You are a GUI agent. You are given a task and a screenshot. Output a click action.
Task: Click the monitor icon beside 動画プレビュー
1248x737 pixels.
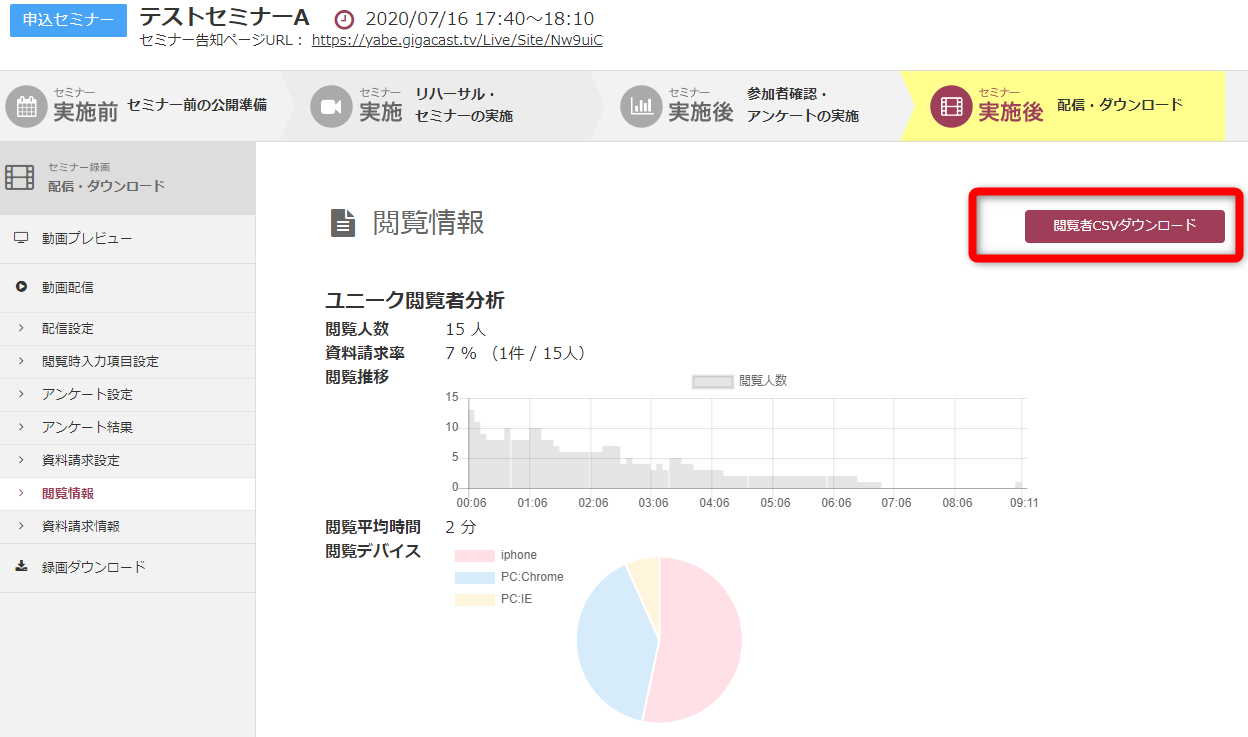click(x=21, y=238)
